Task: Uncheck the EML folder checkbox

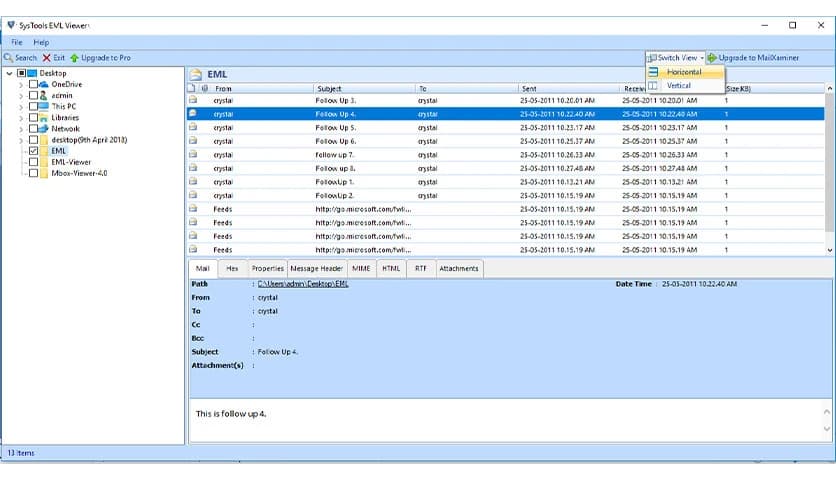Action: [33, 151]
